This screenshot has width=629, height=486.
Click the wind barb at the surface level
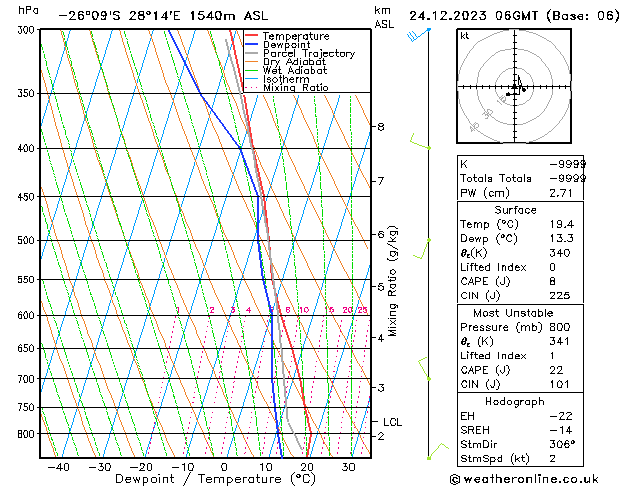pyautogui.click(x=438, y=451)
